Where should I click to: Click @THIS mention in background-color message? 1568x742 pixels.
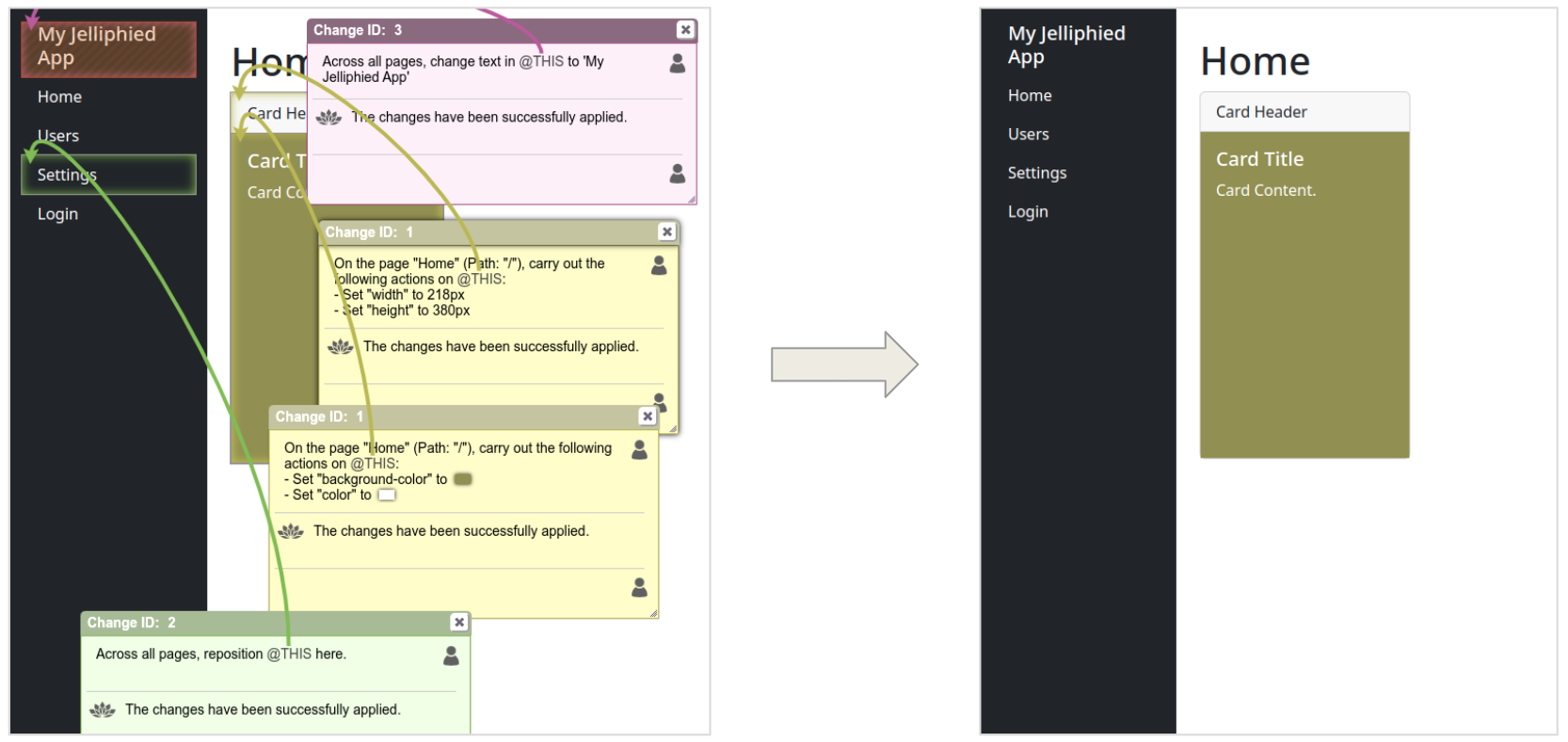pos(375,463)
